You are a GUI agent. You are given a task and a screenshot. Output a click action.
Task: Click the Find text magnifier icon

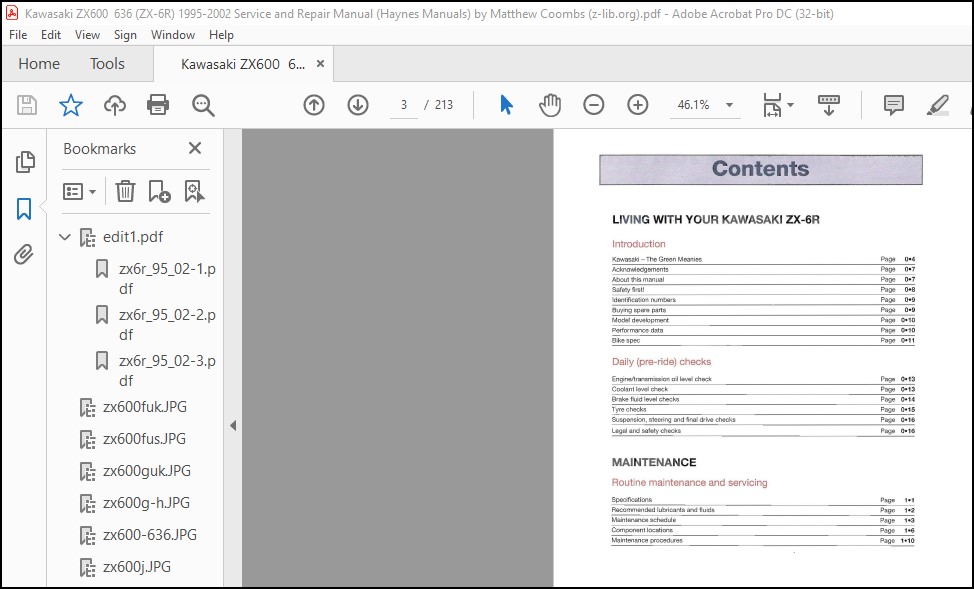(x=203, y=106)
